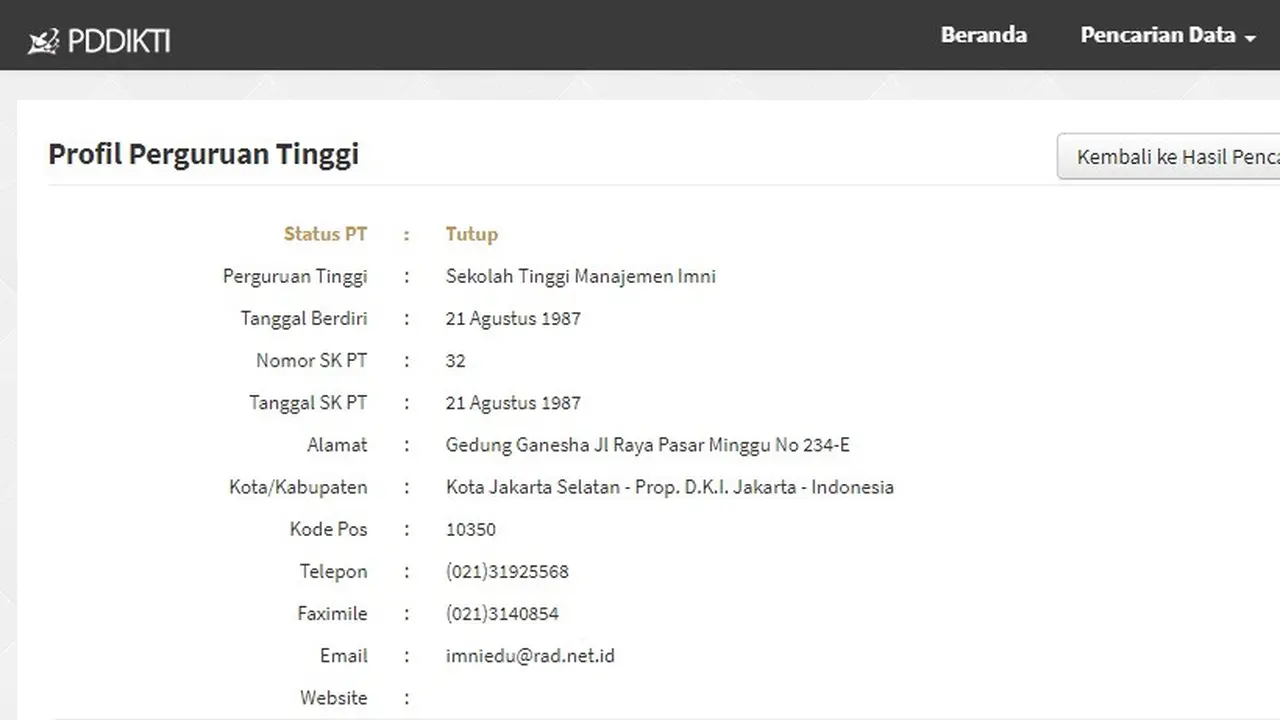Click the Tanggal Berdiri label
1280x720 pixels.
tap(304, 318)
